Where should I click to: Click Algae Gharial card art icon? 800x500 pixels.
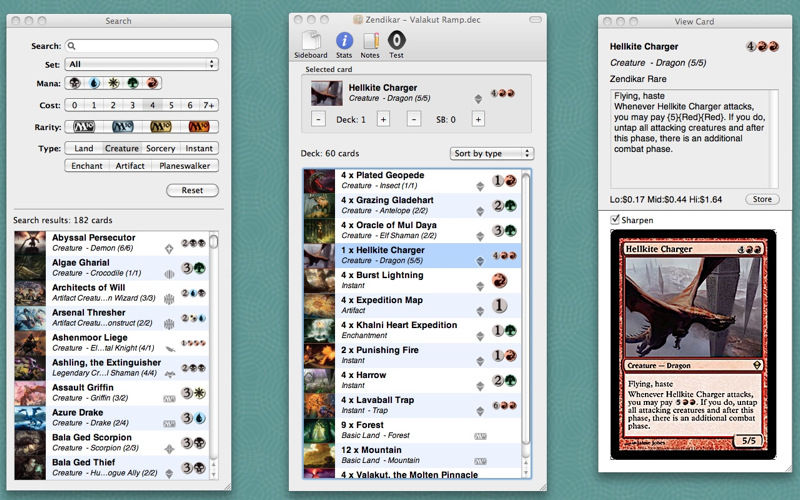pos(30,268)
